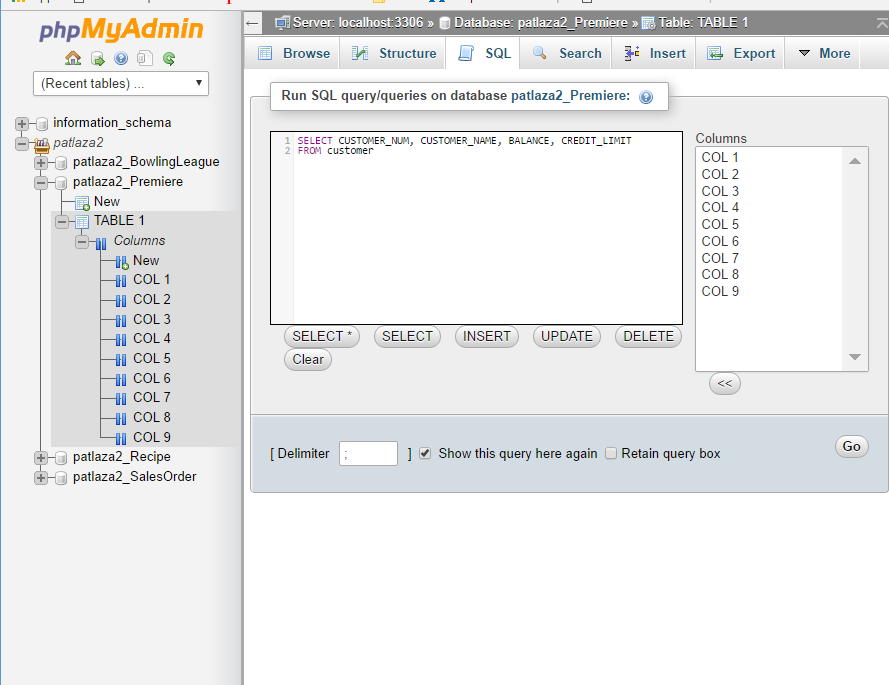The height and width of the screenshot is (685, 889).
Task: Collapse the Columns node in tree
Action: click(x=82, y=242)
